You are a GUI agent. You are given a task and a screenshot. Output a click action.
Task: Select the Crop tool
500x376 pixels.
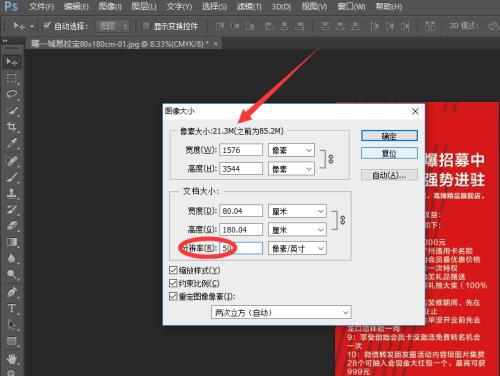(x=12, y=127)
